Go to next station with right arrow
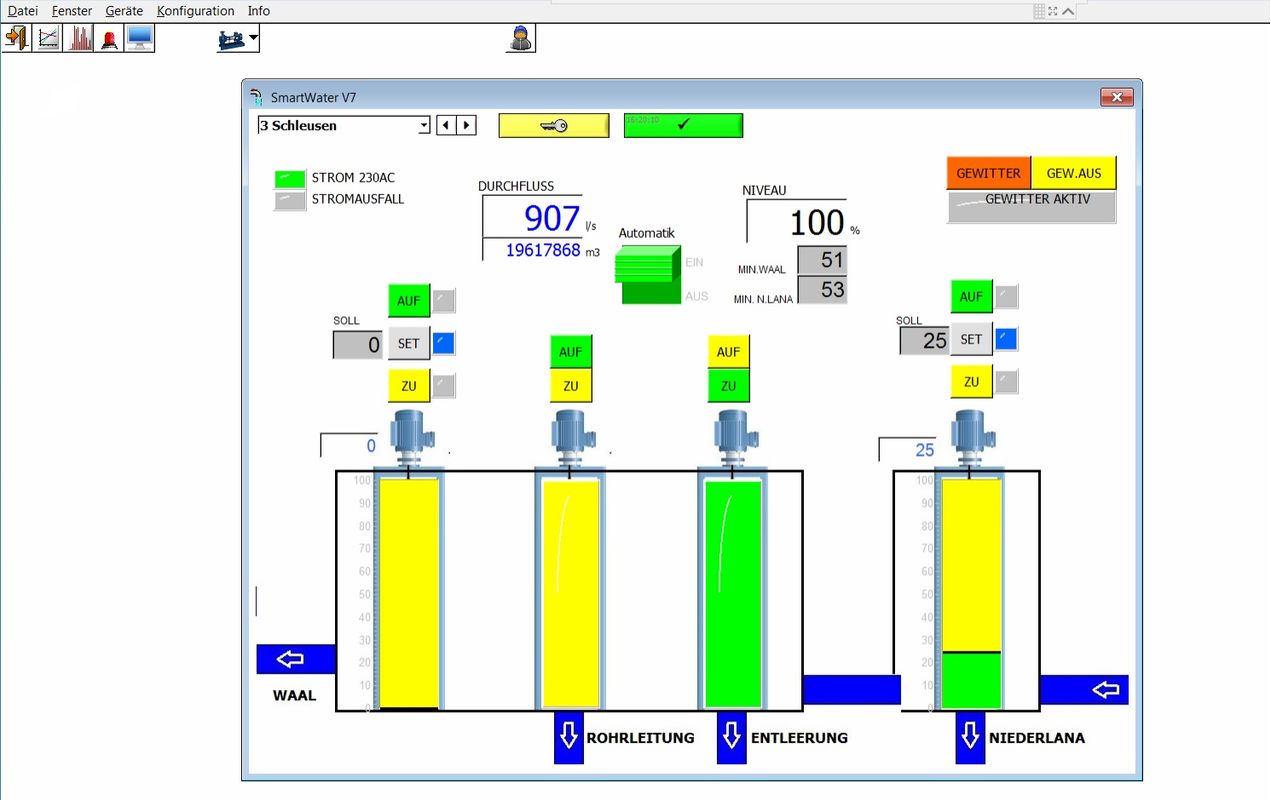1271x800 pixels. coord(467,125)
